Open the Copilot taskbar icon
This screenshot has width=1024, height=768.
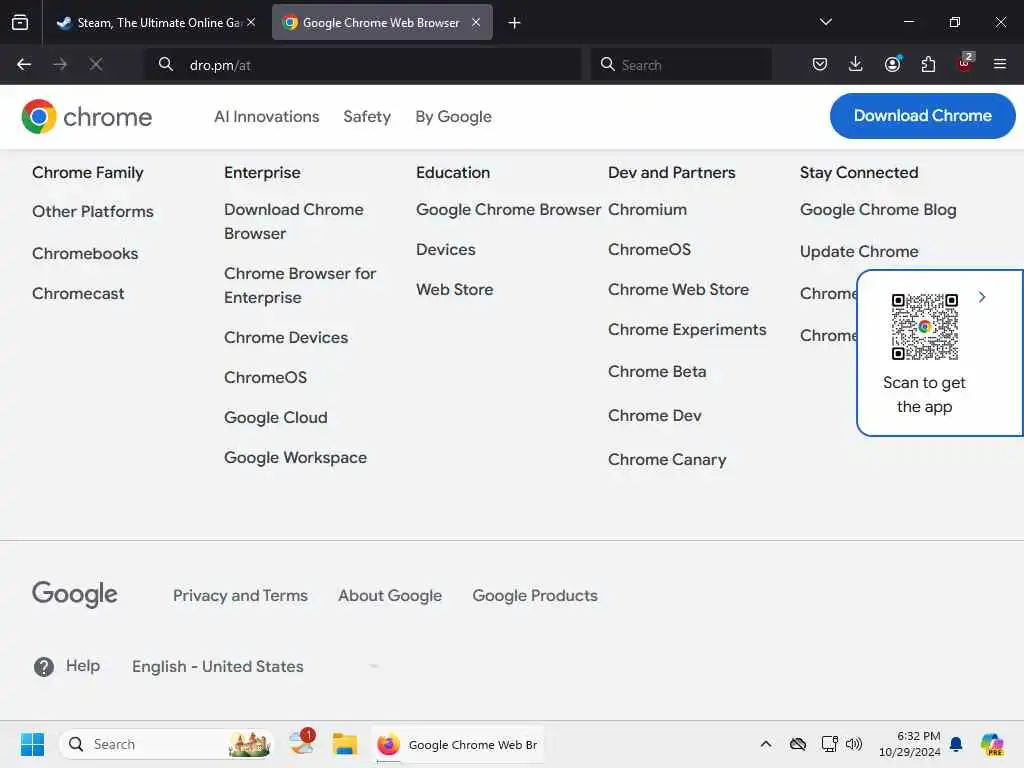pyautogui.click(x=991, y=744)
